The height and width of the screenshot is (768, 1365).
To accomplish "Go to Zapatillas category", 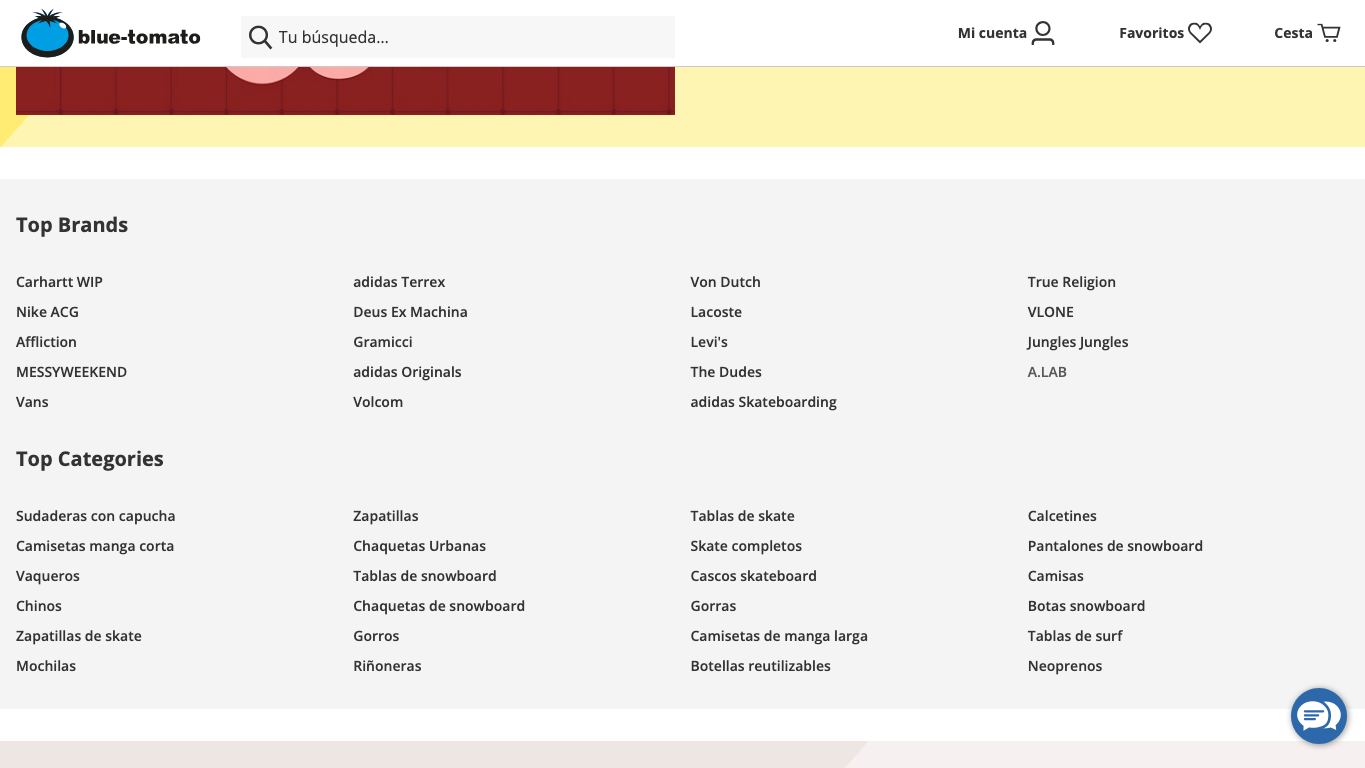I will (x=386, y=516).
